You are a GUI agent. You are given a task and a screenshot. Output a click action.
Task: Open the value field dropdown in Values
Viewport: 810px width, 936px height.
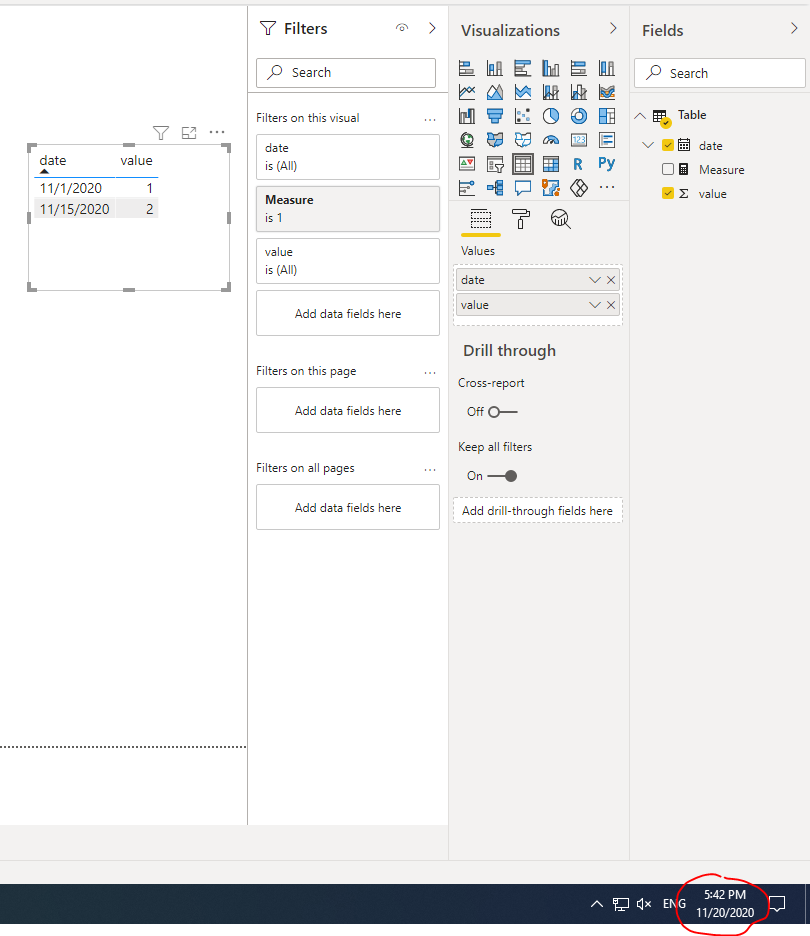(595, 305)
